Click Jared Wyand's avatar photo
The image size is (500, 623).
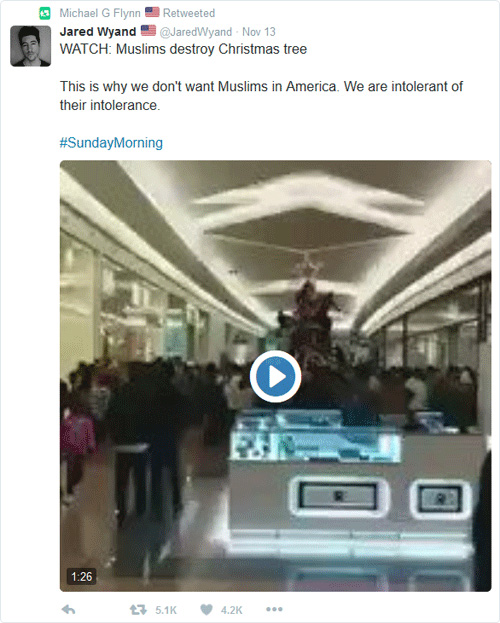tap(30, 46)
